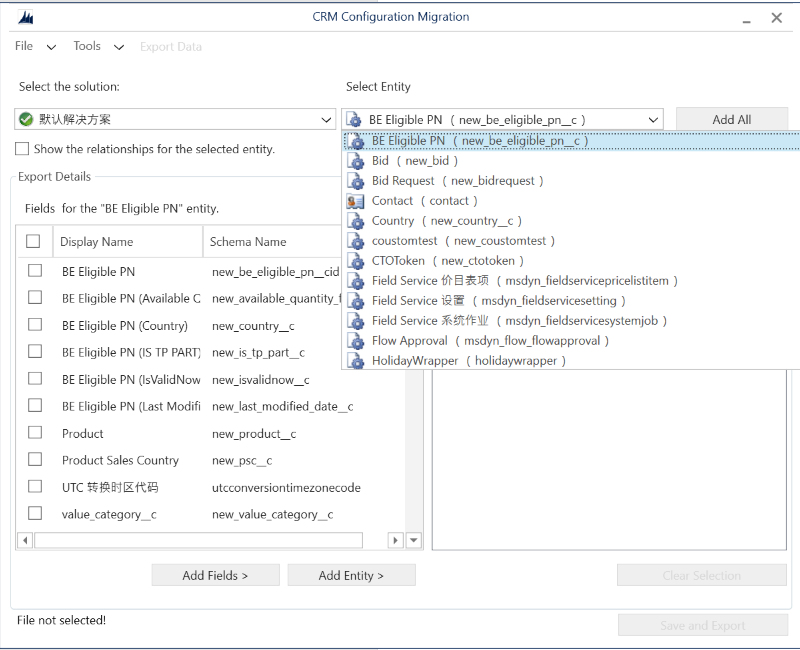This screenshot has width=800, height=650.
Task: Click the green checkmark icon in solution selector
Action: click(x=26, y=119)
